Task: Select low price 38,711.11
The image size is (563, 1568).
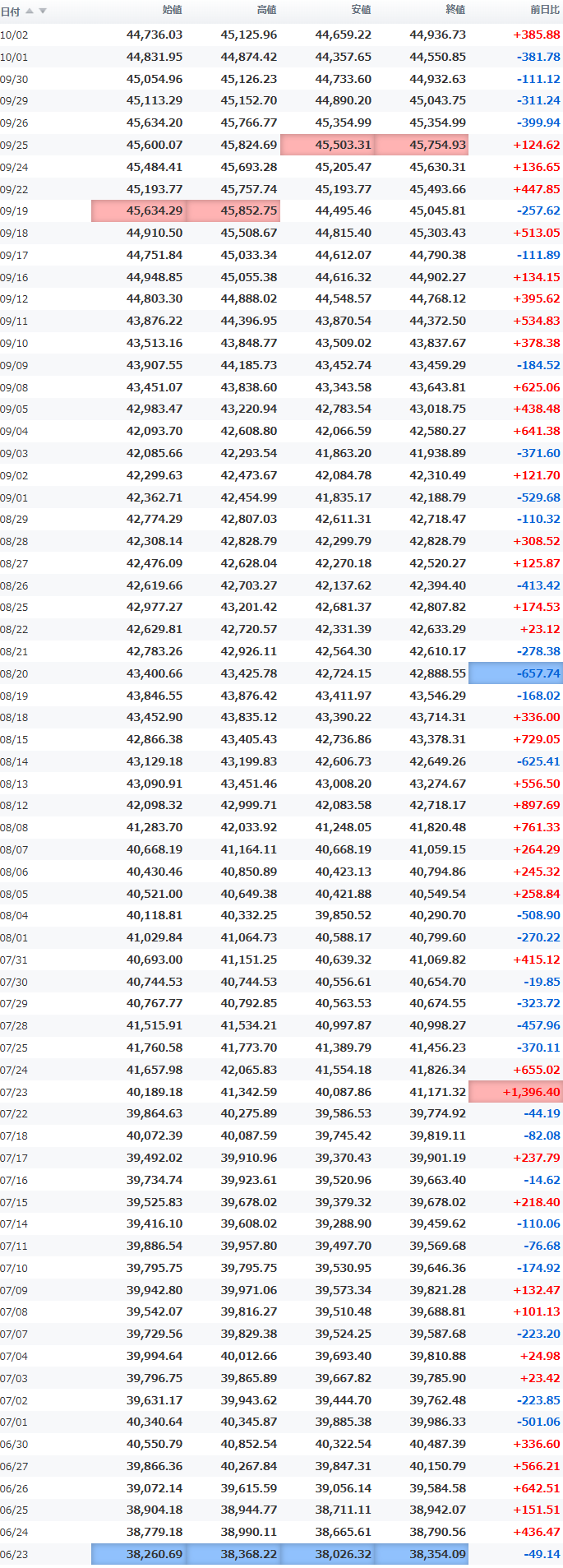Action: tap(344, 1510)
